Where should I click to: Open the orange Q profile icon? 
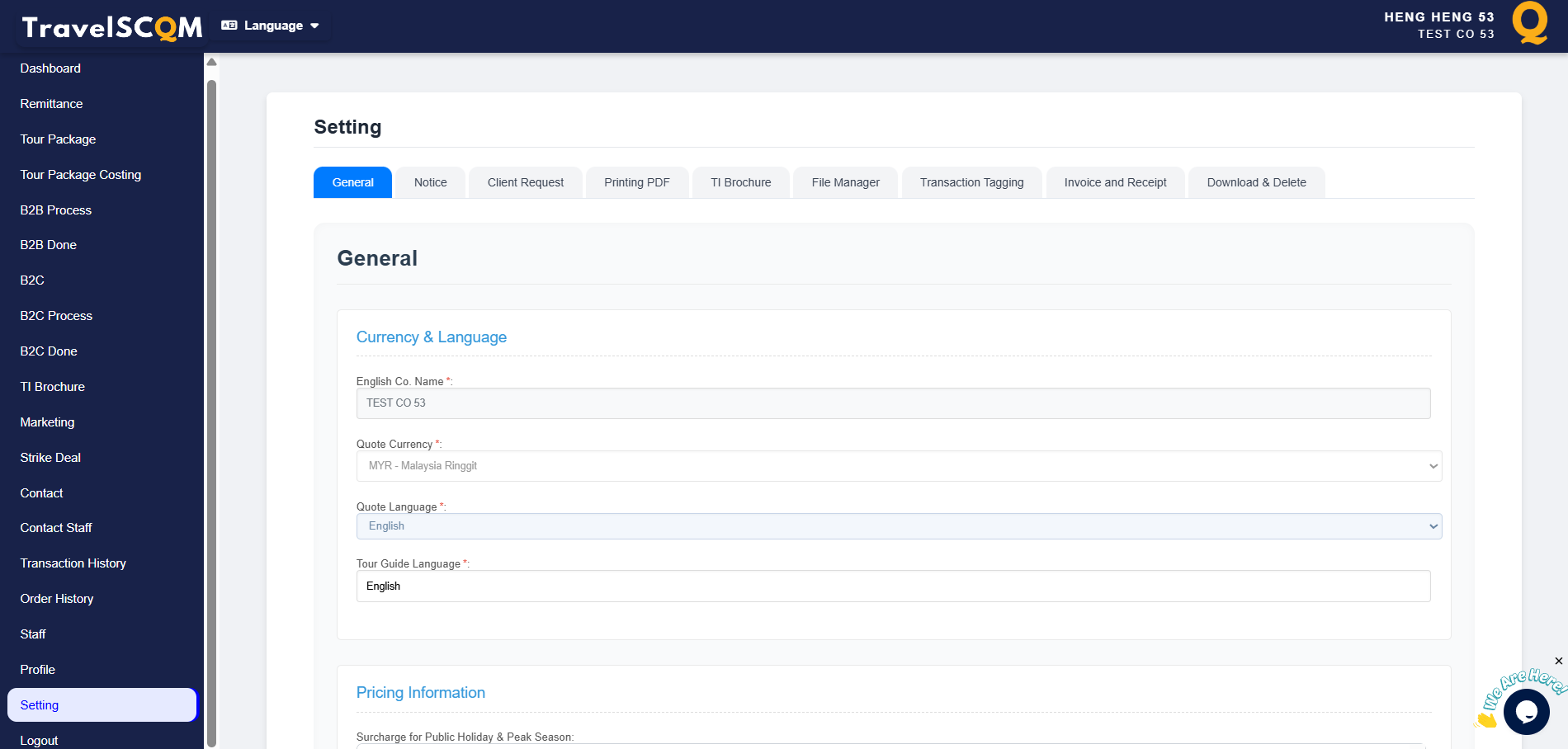(x=1529, y=23)
